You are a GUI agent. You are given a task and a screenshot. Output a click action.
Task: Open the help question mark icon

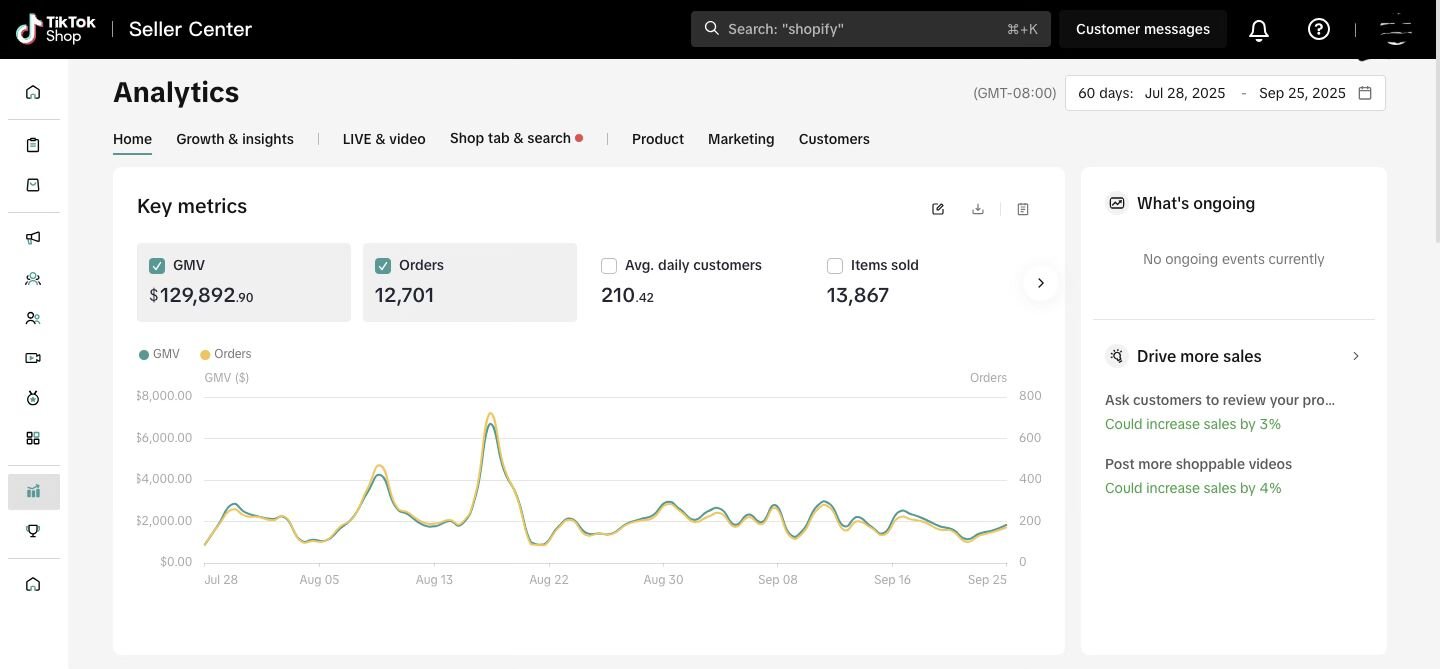[1318, 30]
